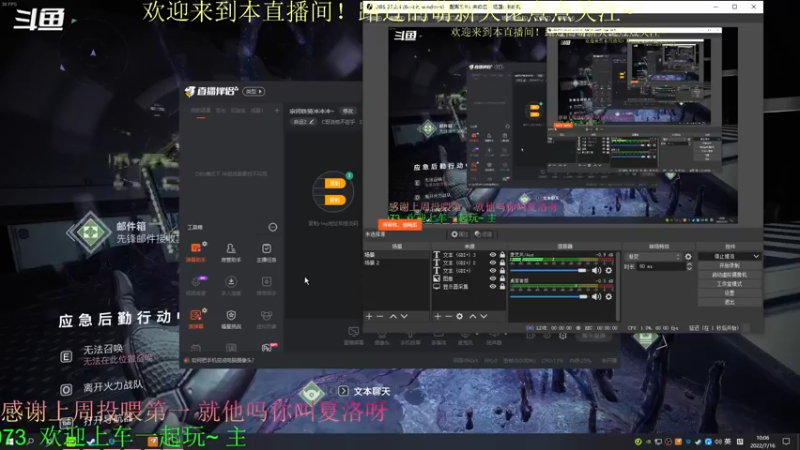Mute the desktop audio channel
Viewport: 800px width, 450px height.
(x=596, y=296)
